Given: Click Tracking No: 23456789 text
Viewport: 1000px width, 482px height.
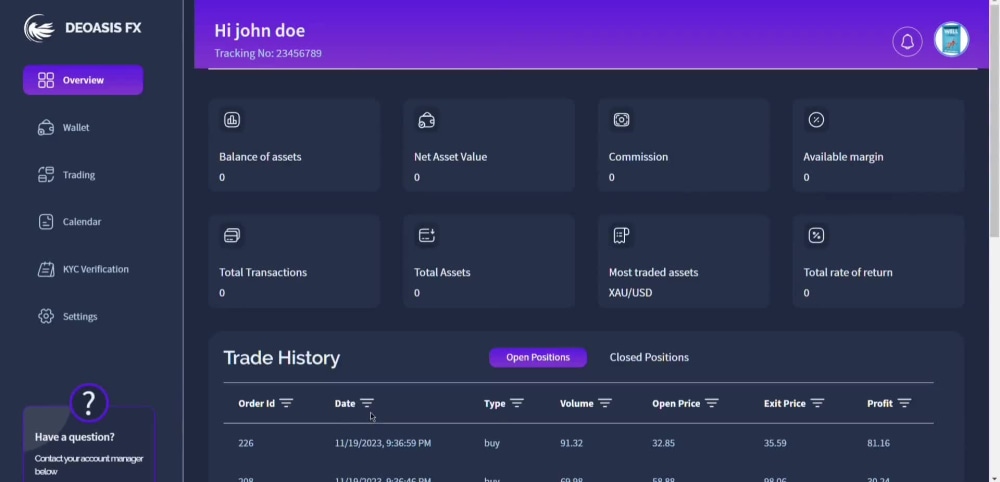Looking at the screenshot, I should click(x=268, y=54).
